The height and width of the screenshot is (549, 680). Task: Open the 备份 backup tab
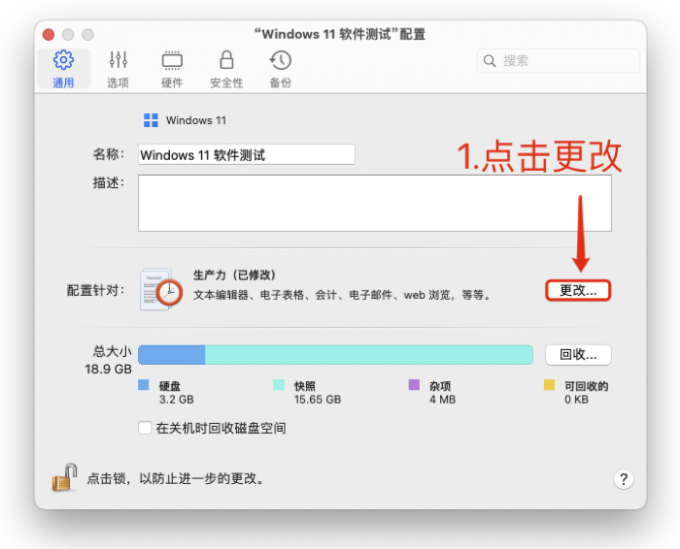pos(281,69)
